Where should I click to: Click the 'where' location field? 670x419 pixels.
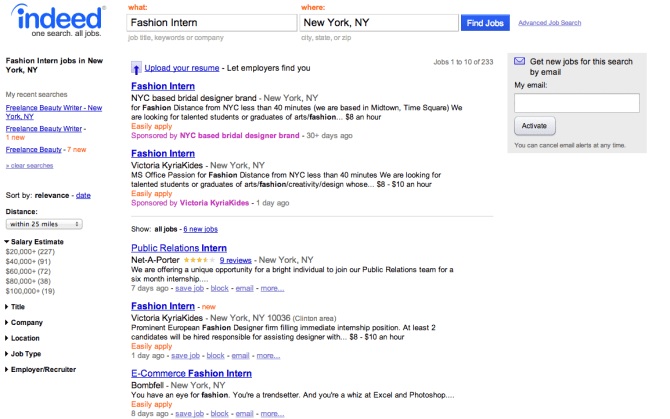378,21
